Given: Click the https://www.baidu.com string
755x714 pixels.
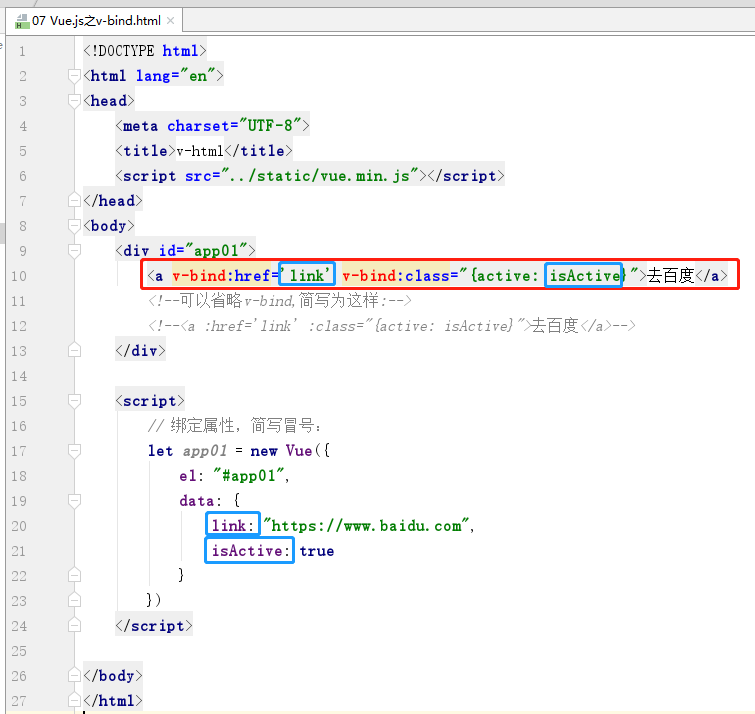Looking at the screenshot, I should click(366, 526).
